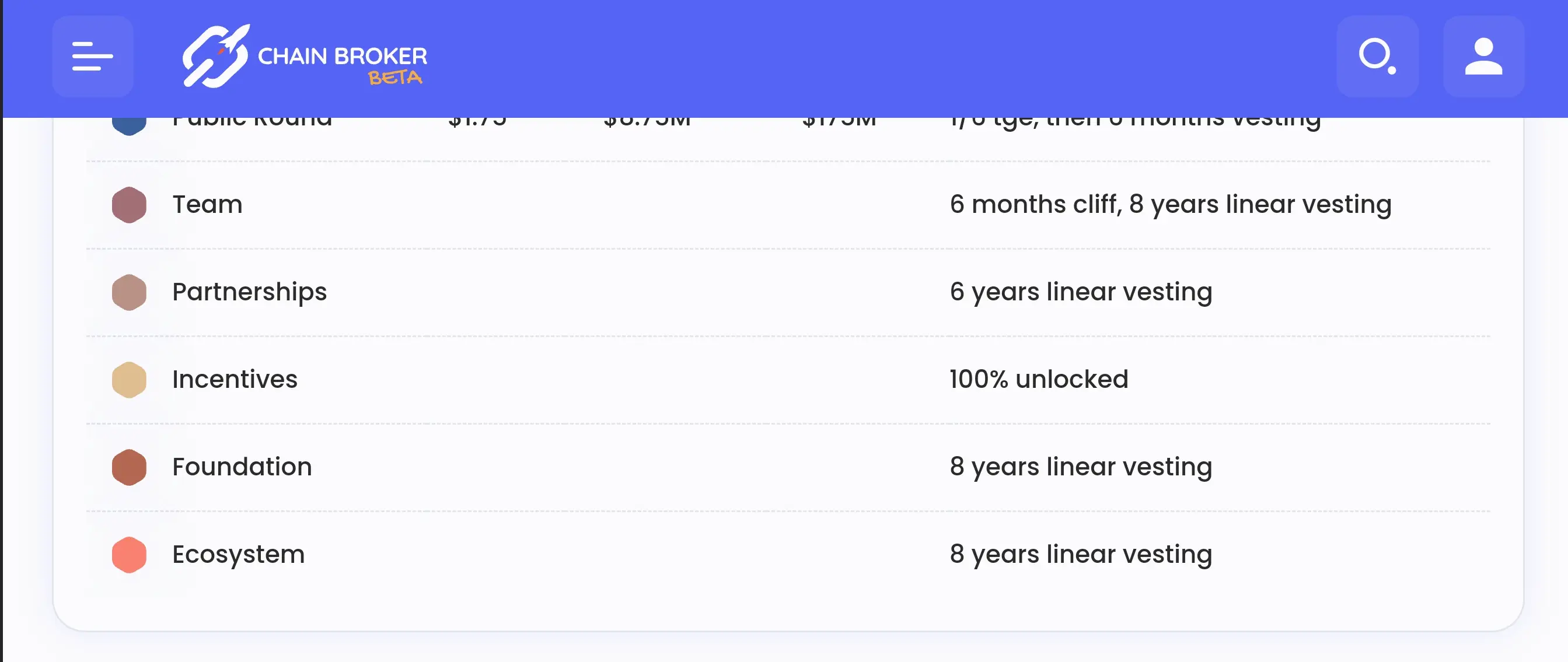The image size is (1568, 662).
Task: Click the Incentives hexagon color marker
Action: pyautogui.click(x=129, y=380)
